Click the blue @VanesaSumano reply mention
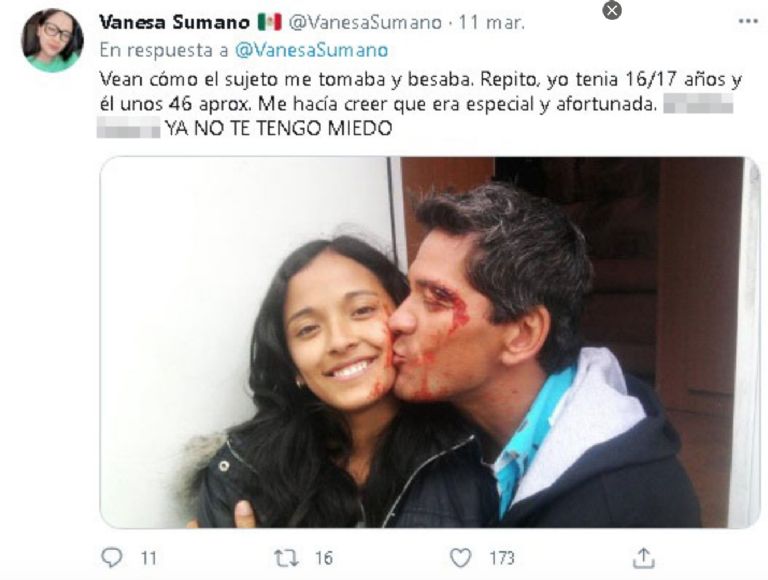 click(312, 50)
